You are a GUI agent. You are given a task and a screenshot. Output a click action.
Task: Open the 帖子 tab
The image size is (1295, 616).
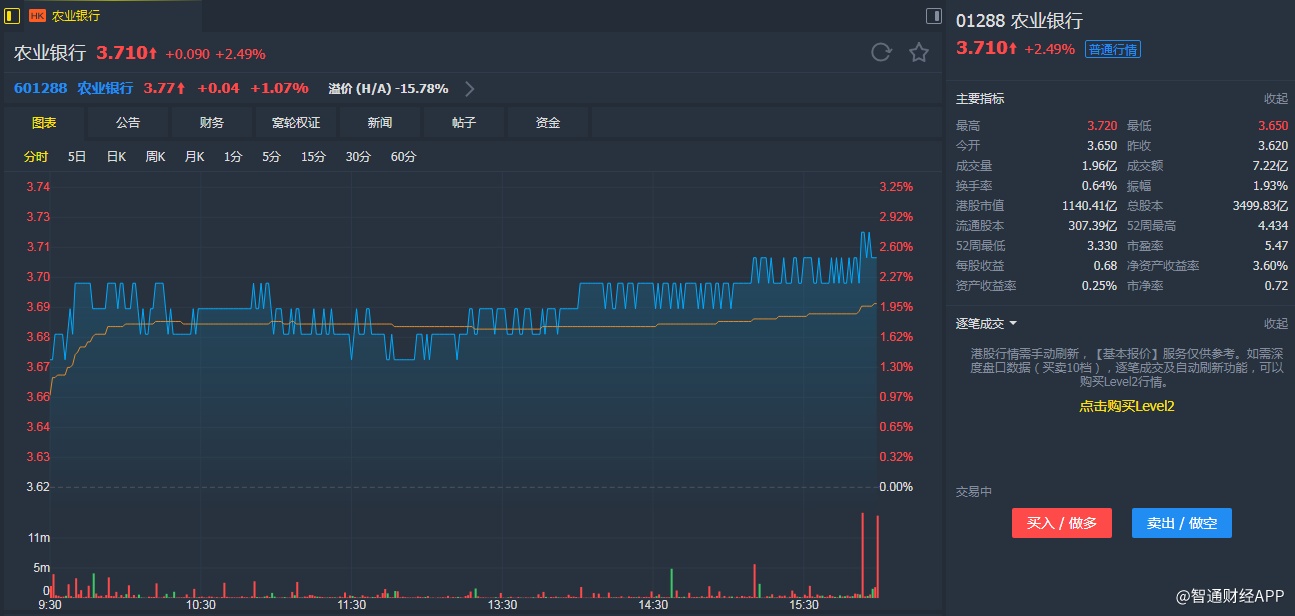click(x=464, y=122)
